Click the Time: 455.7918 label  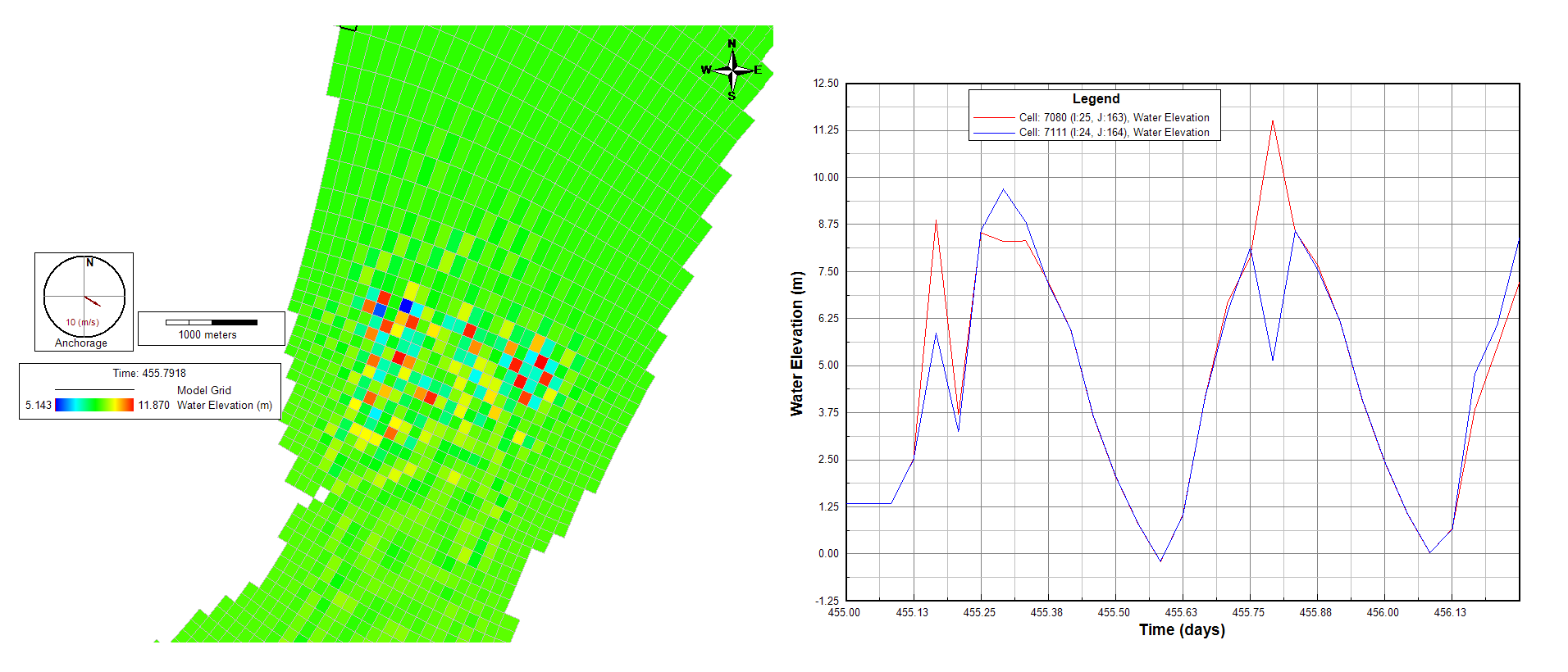coord(149,374)
